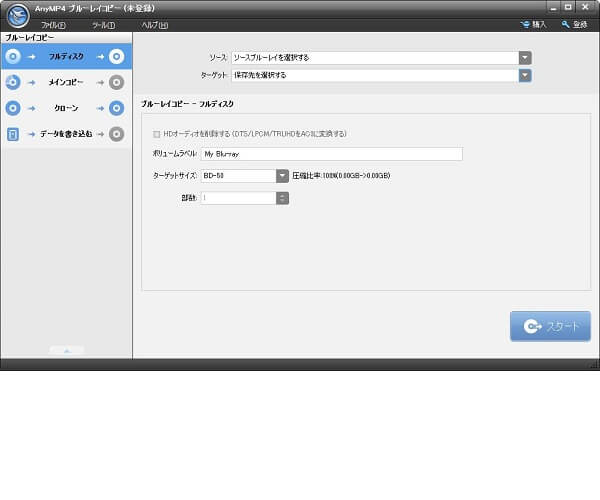Select the クローン copy mode
This screenshot has width=600, height=500.
[67, 108]
